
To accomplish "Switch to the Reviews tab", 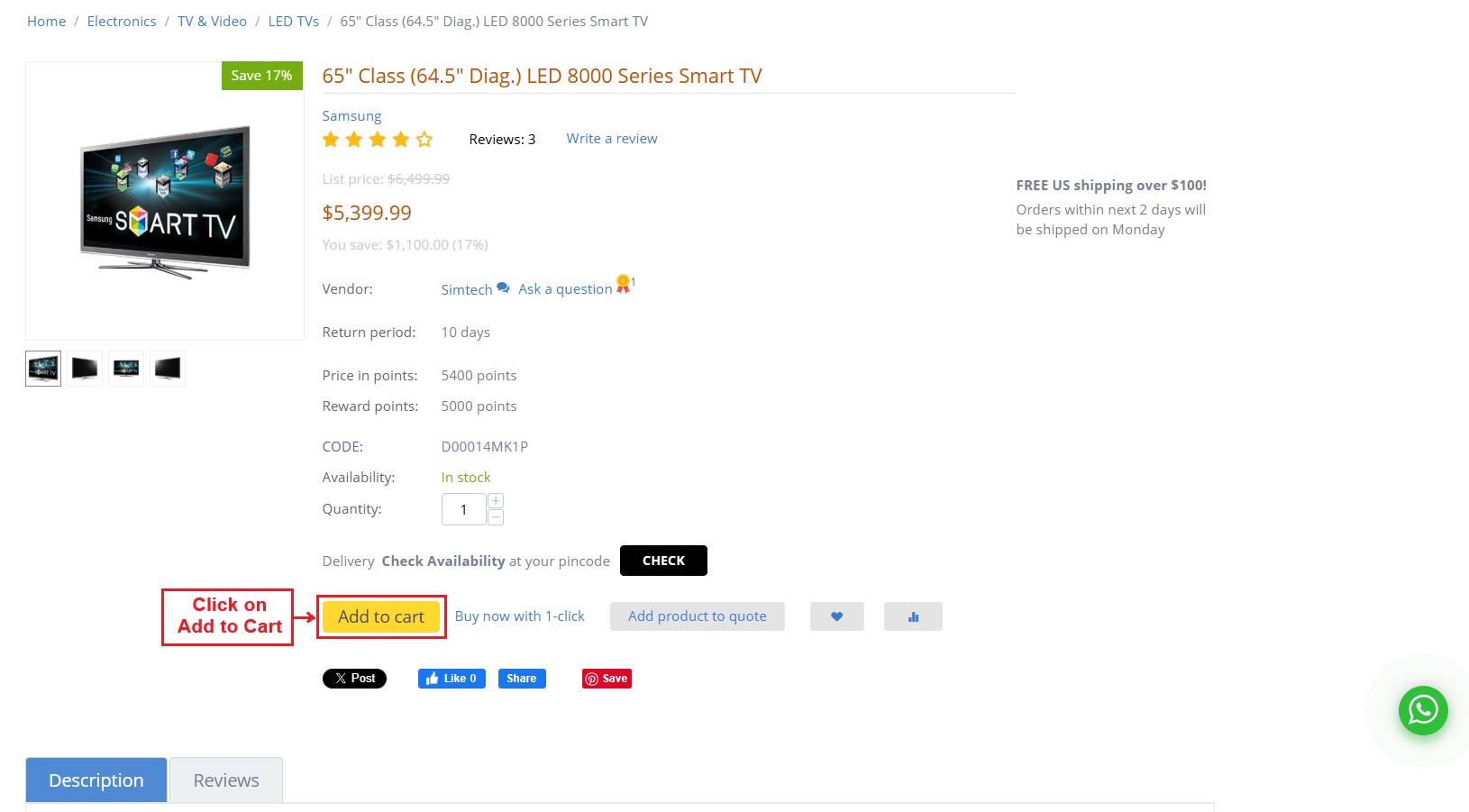I will (226, 780).
